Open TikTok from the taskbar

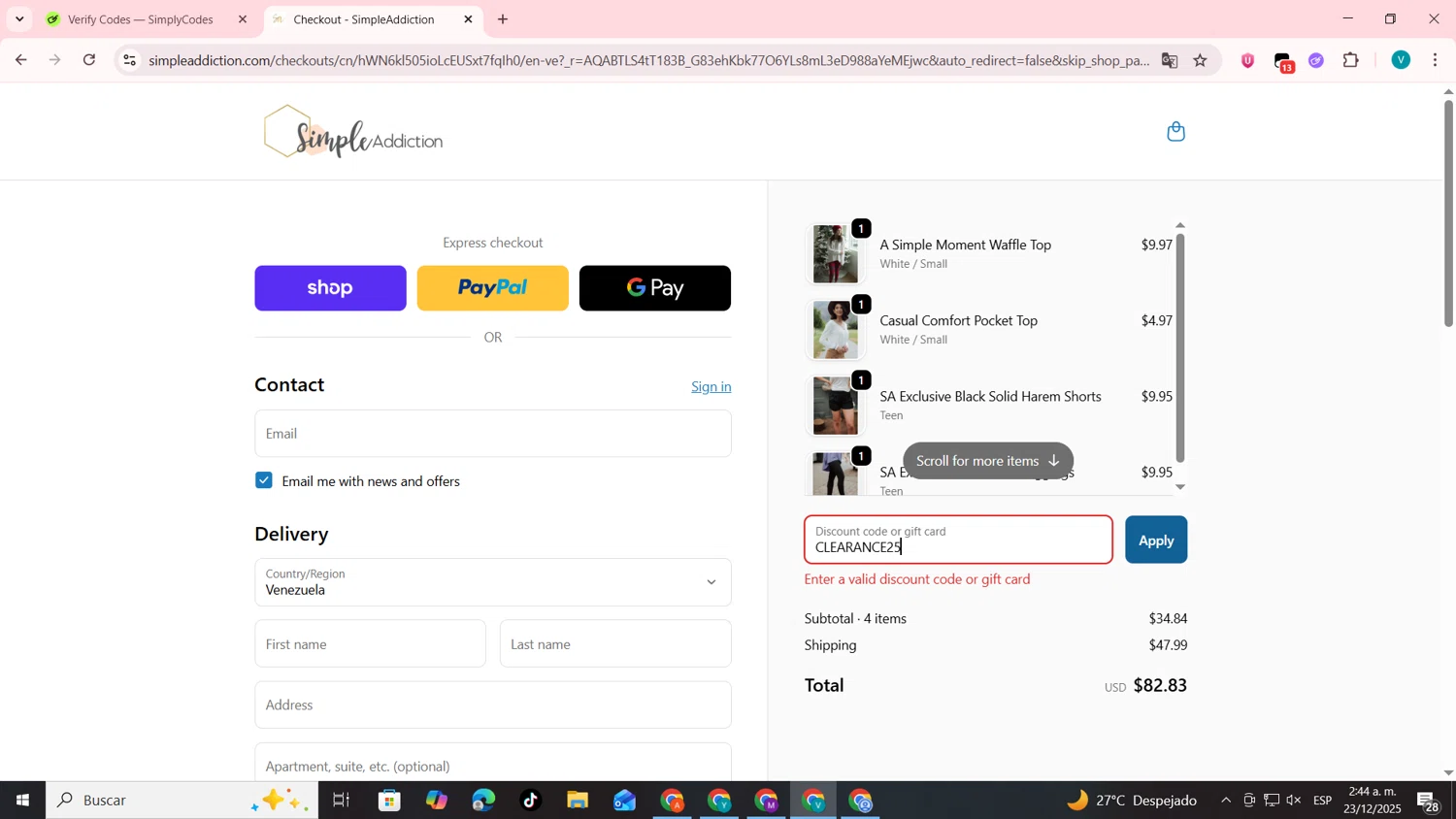click(530, 801)
